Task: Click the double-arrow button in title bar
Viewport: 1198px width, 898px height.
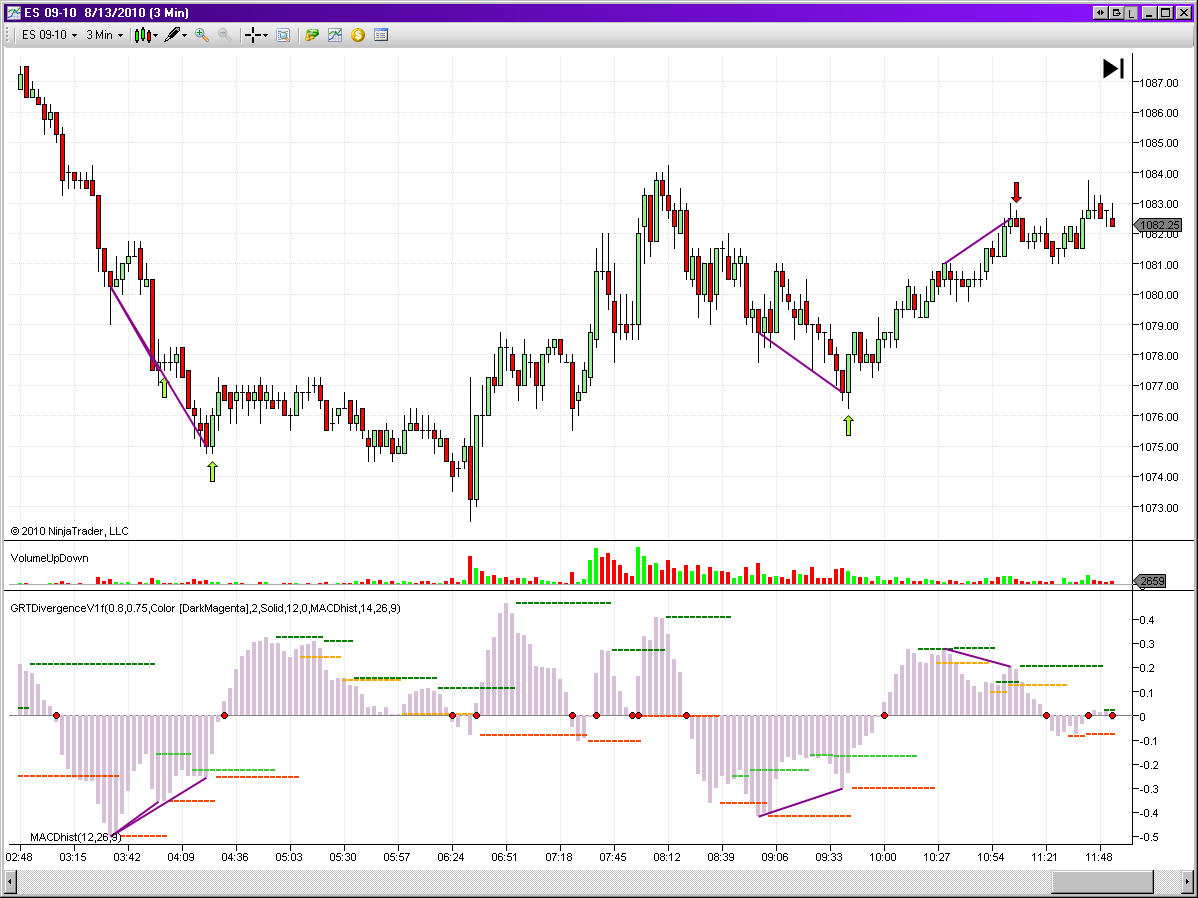Action: (1100, 13)
